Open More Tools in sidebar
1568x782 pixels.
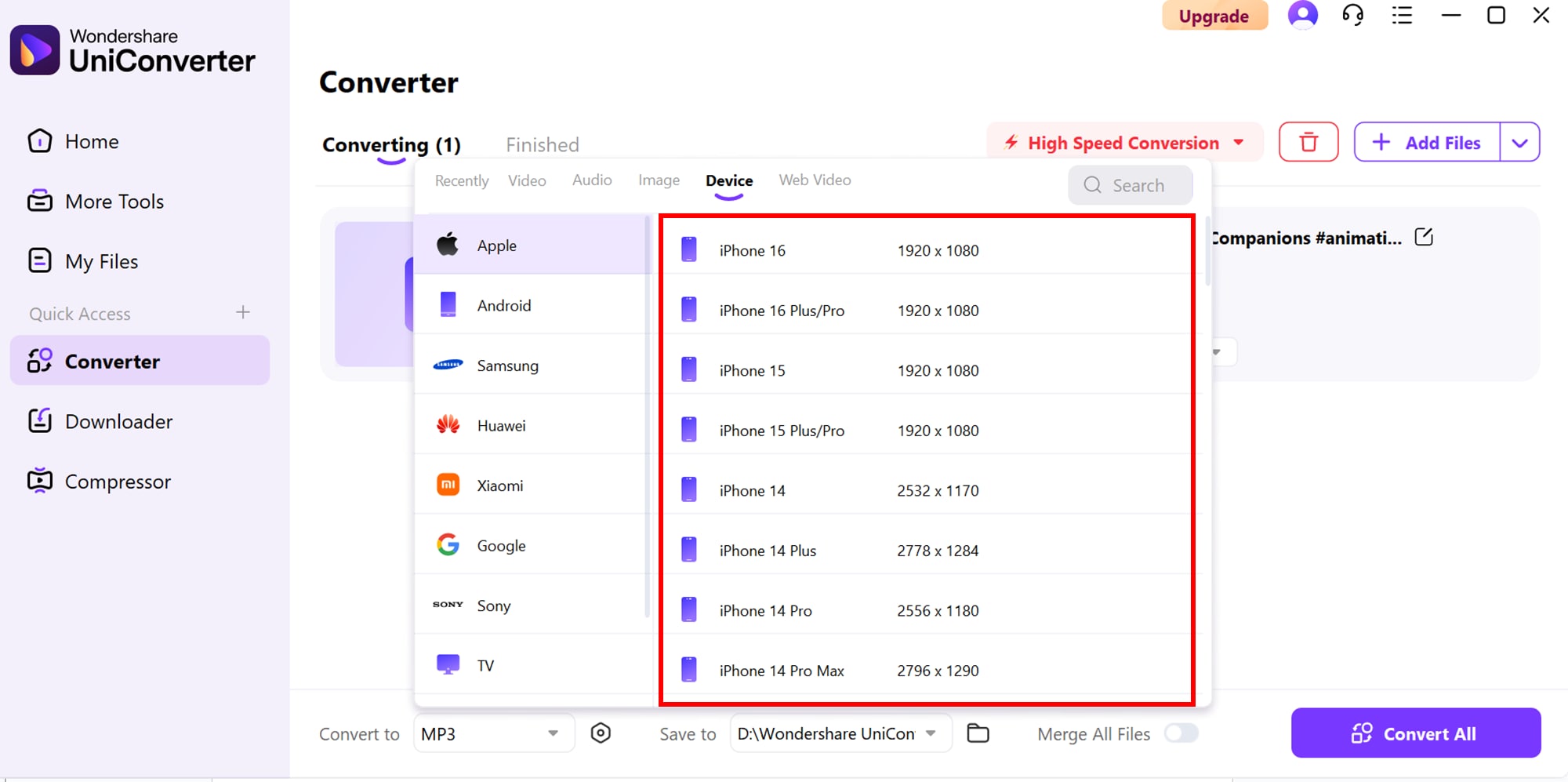96,202
